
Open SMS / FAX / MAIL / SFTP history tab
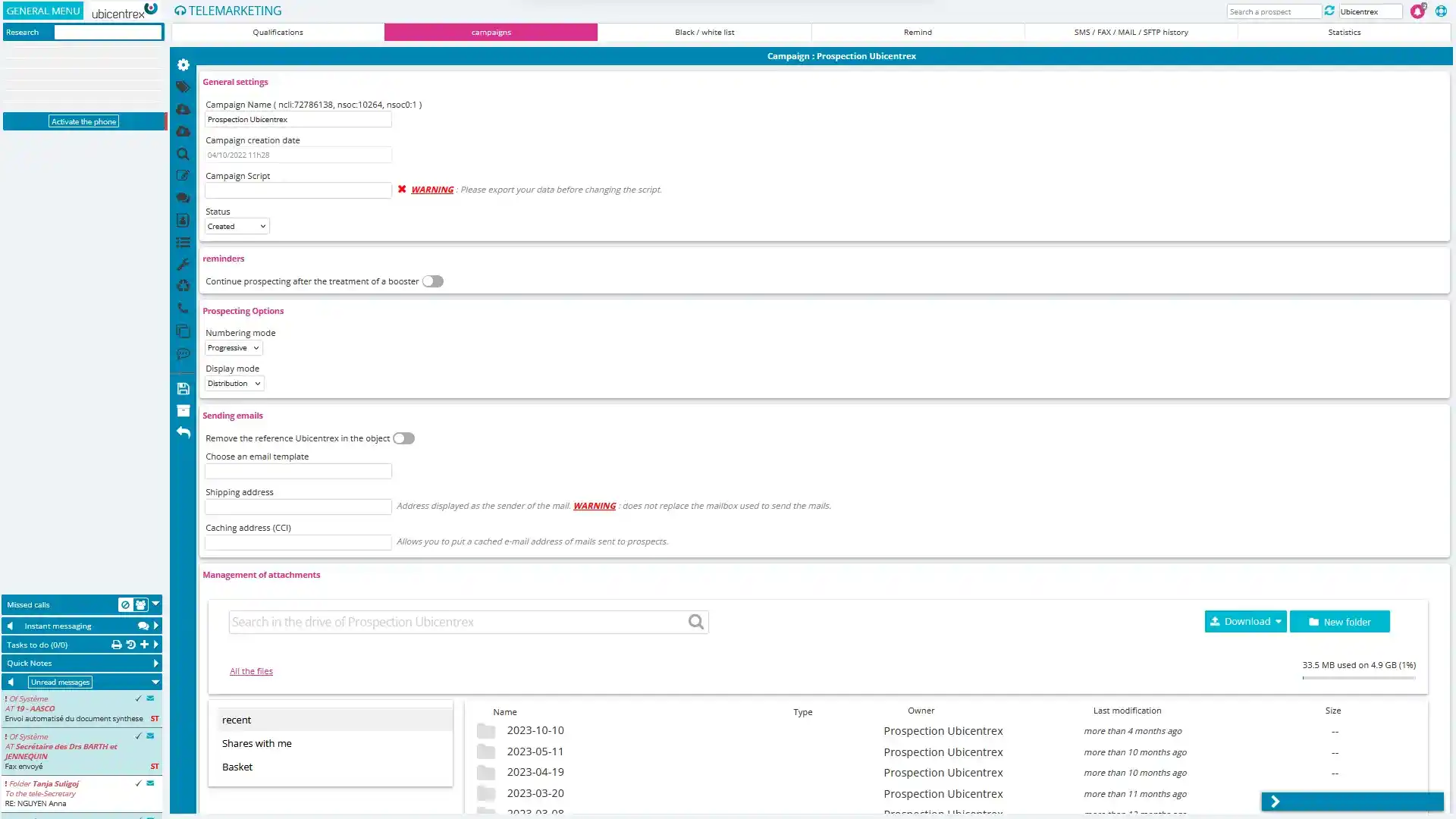(x=1131, y=32)
